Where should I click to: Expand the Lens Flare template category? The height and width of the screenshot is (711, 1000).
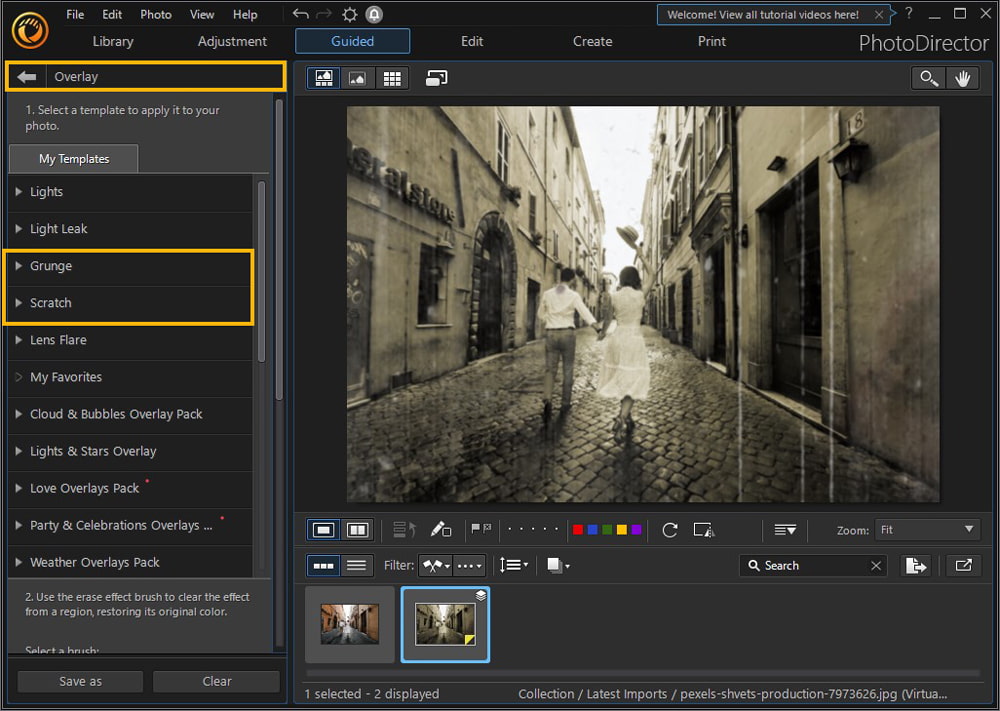[58, 340]
